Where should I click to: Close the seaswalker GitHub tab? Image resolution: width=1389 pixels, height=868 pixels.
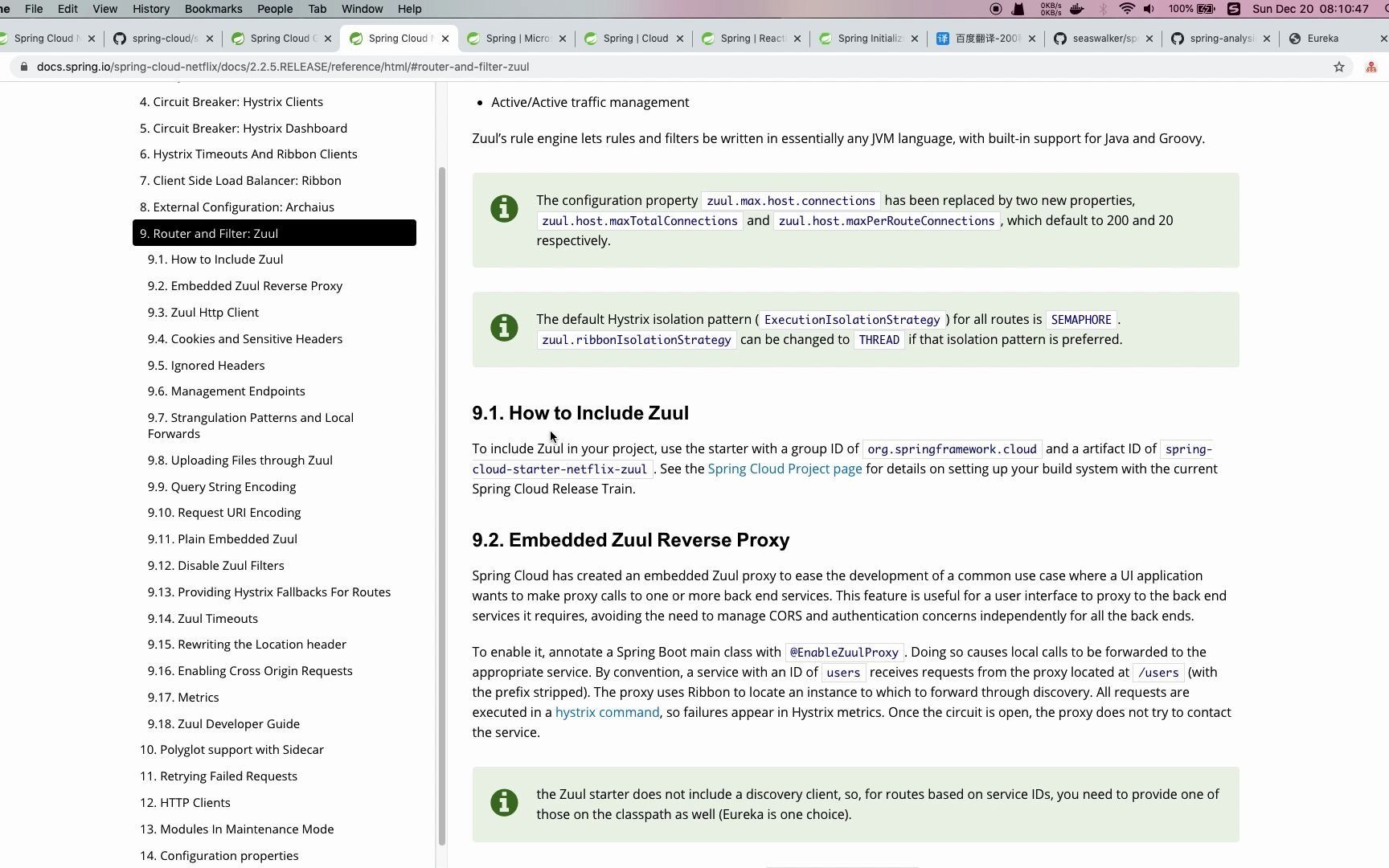[1149, 39]
